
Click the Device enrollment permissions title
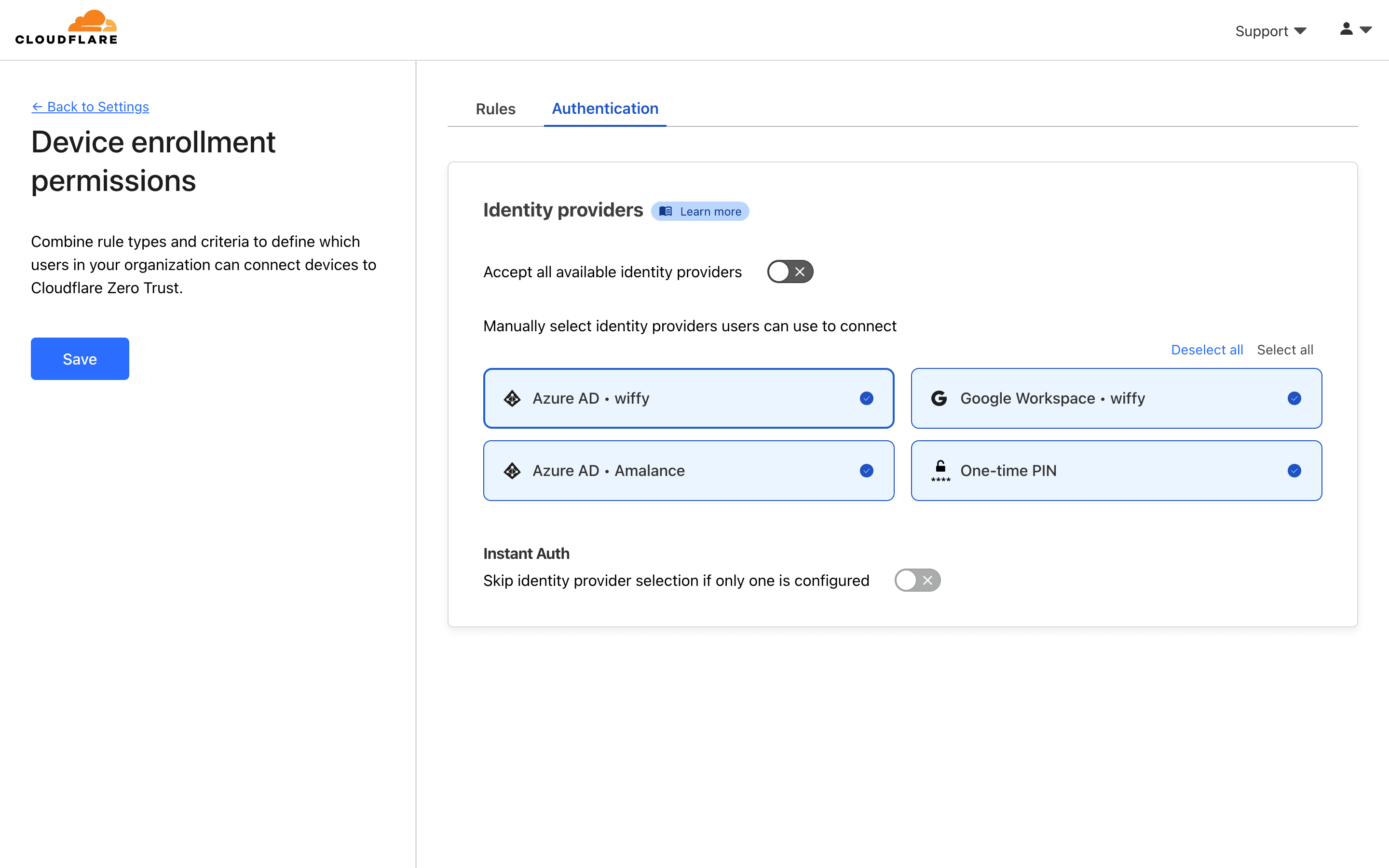(x=153, y=162)
